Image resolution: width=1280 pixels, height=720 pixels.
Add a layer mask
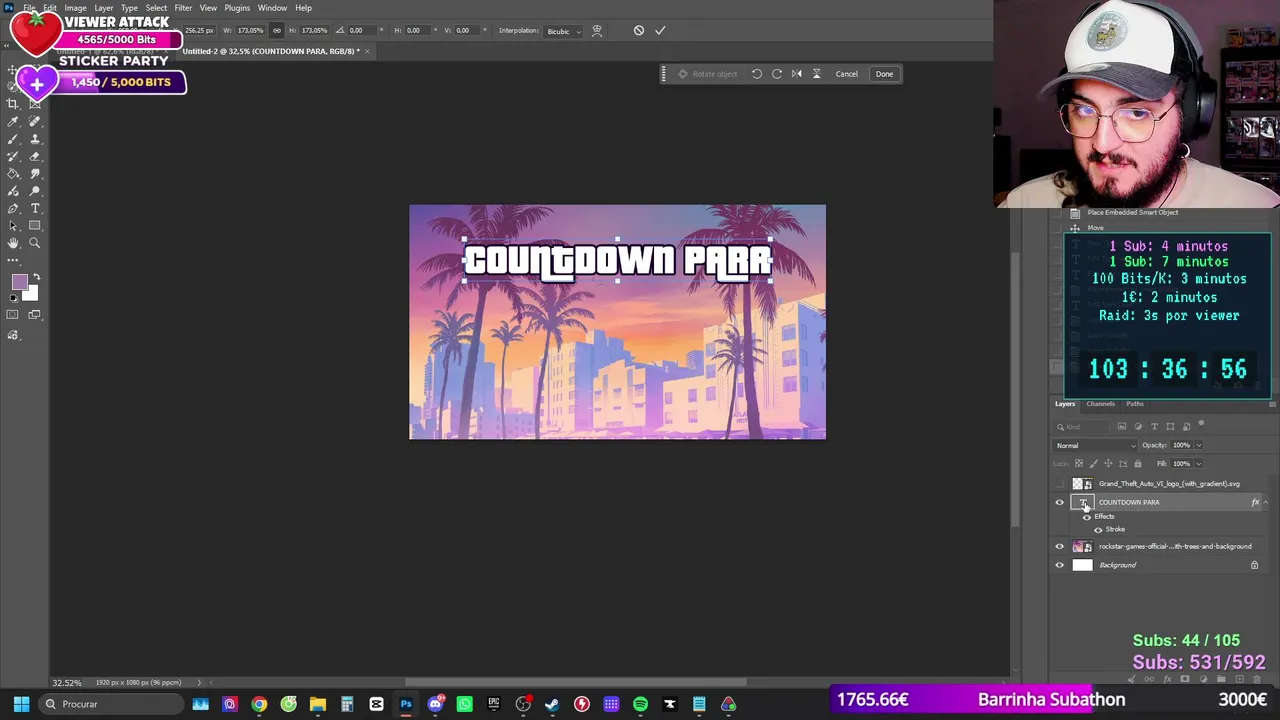click(1185, 680)
